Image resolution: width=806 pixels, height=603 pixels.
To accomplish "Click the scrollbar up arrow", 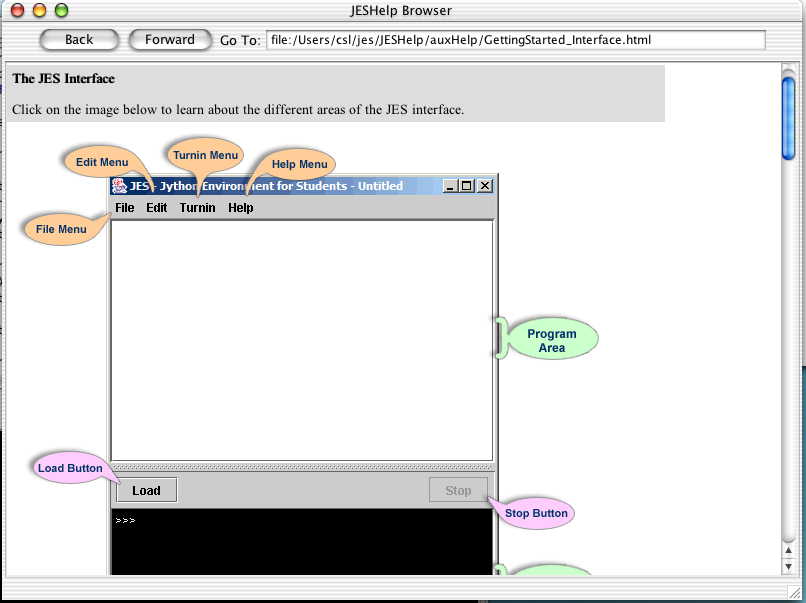I will pyautogui.click(x=789, y=551).
